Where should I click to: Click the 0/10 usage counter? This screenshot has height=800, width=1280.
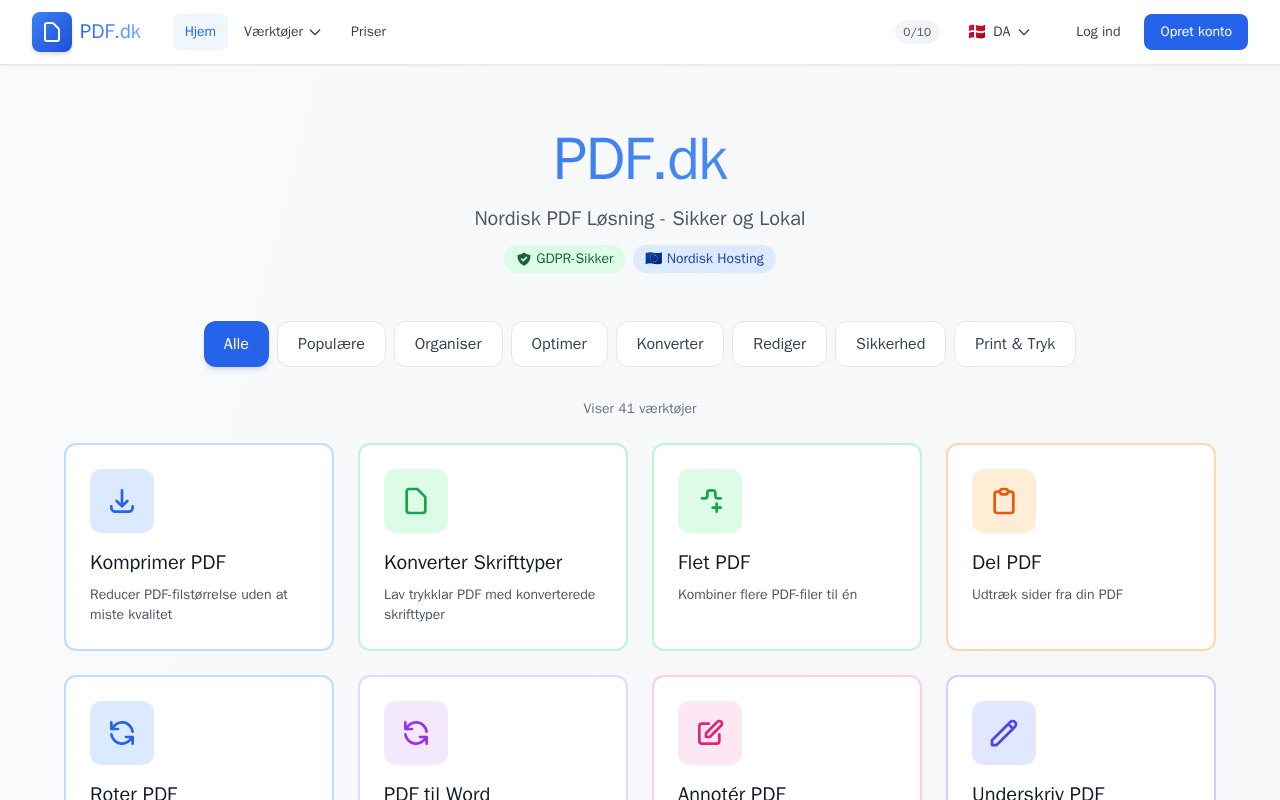coord(917,32)
